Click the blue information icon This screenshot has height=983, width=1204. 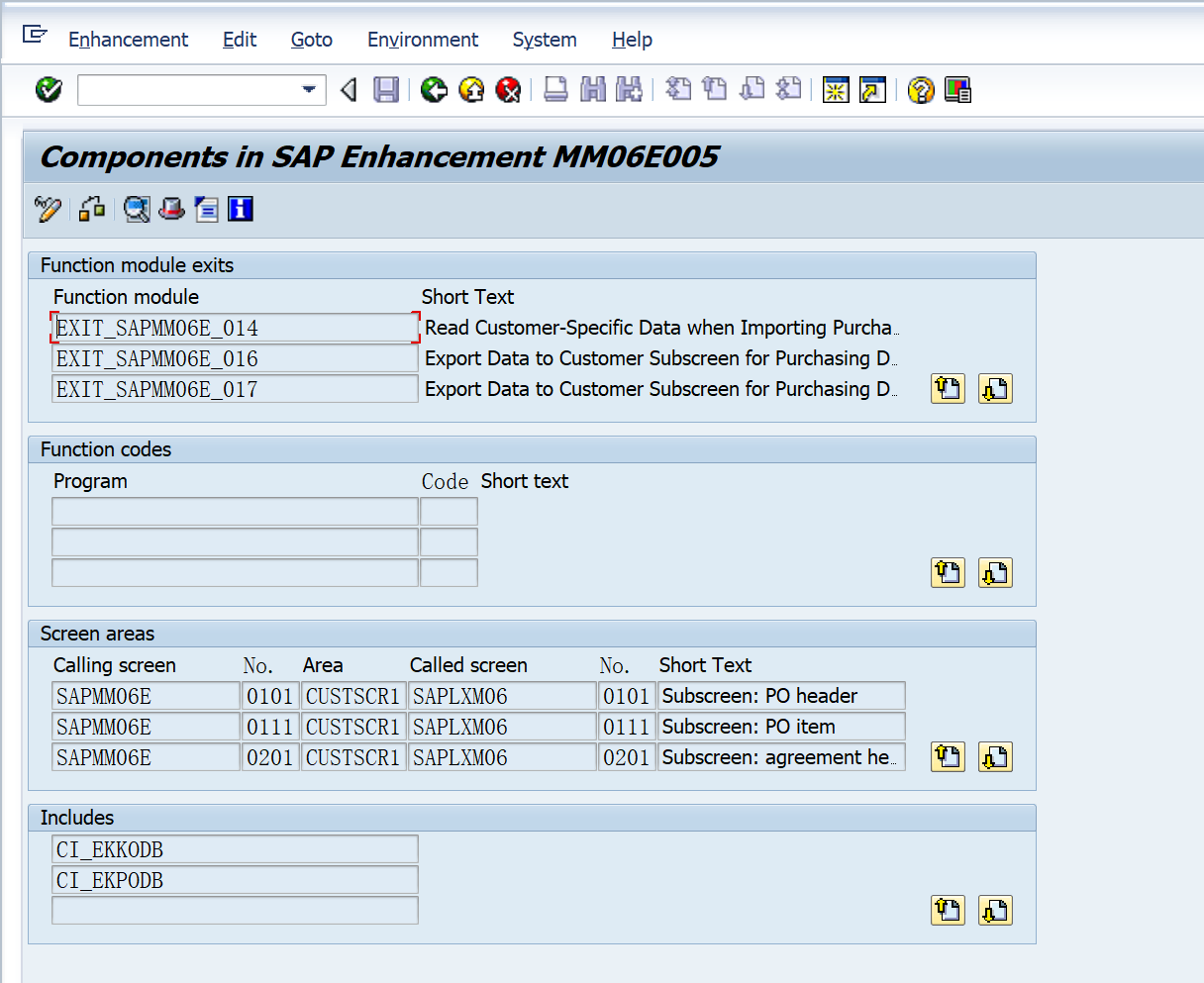[x=241, y=209]
